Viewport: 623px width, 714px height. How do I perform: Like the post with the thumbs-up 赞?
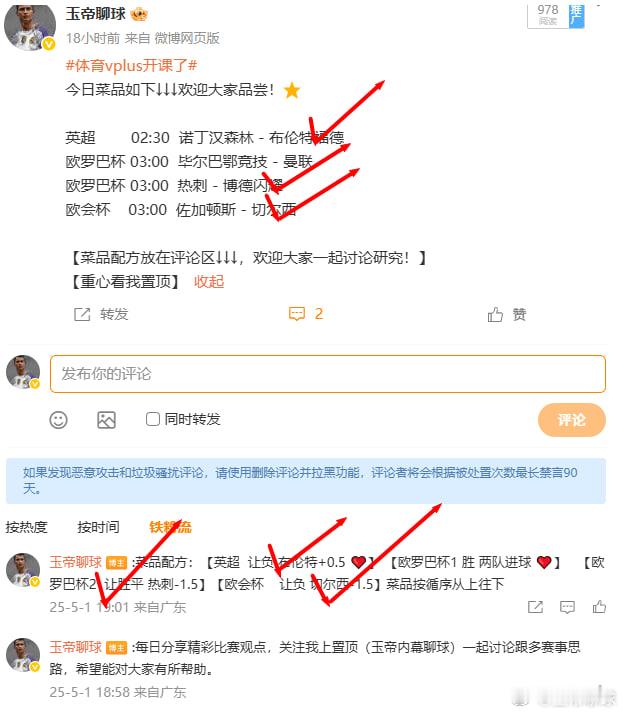[495, 314]
